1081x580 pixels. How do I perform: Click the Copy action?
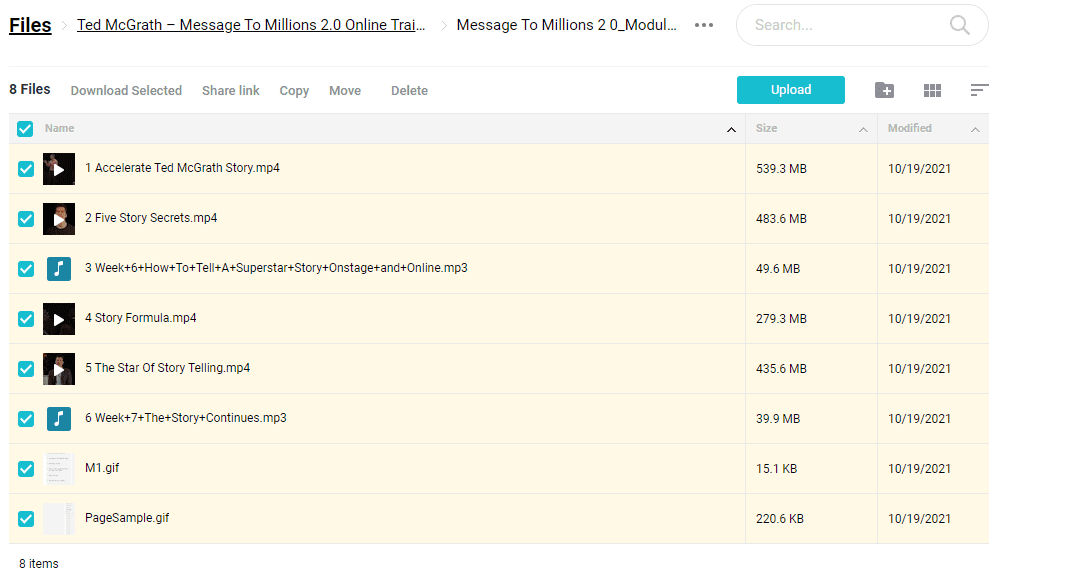point(294,91)
